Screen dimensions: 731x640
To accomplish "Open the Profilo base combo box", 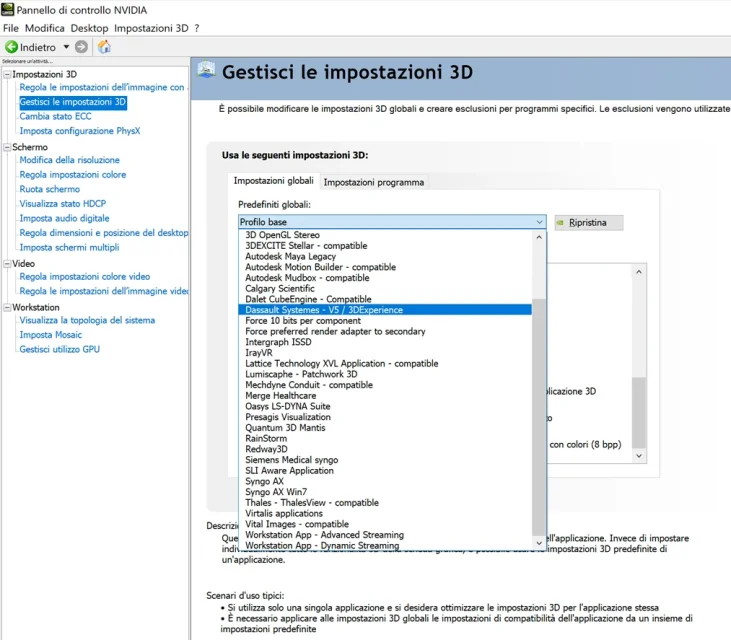I will point(392,222).
